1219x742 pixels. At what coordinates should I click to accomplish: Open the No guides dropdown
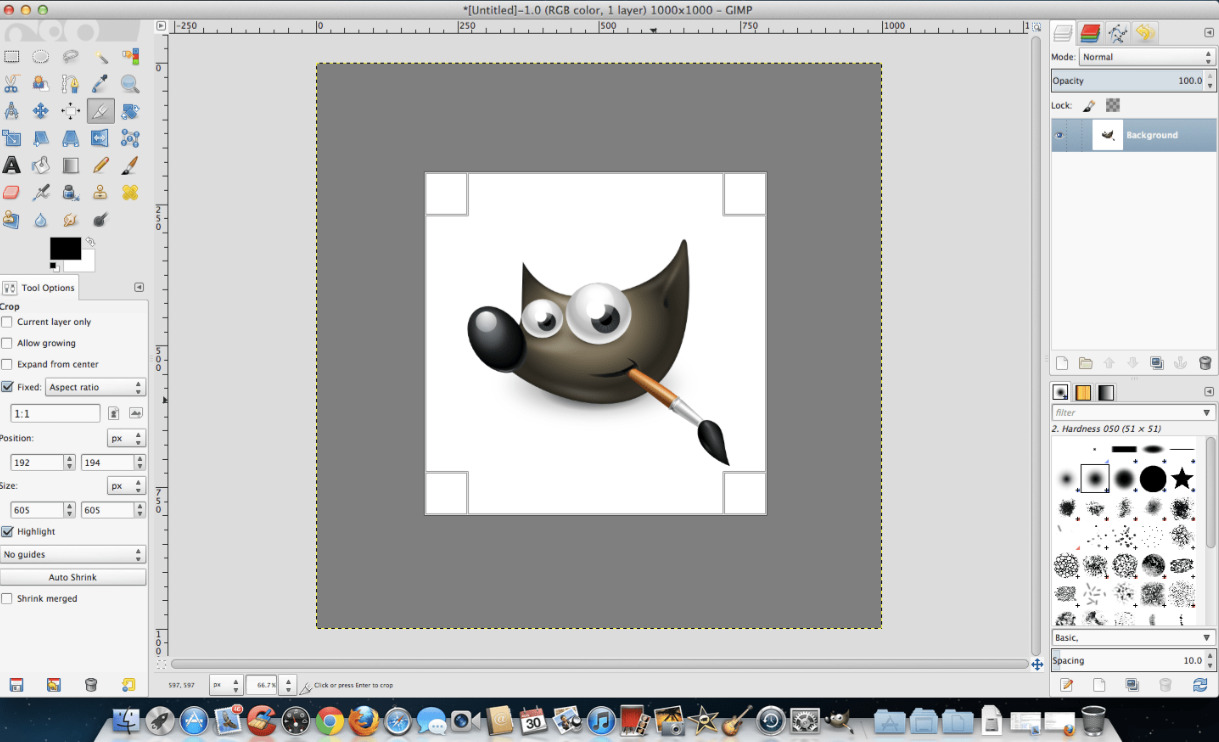73,554
